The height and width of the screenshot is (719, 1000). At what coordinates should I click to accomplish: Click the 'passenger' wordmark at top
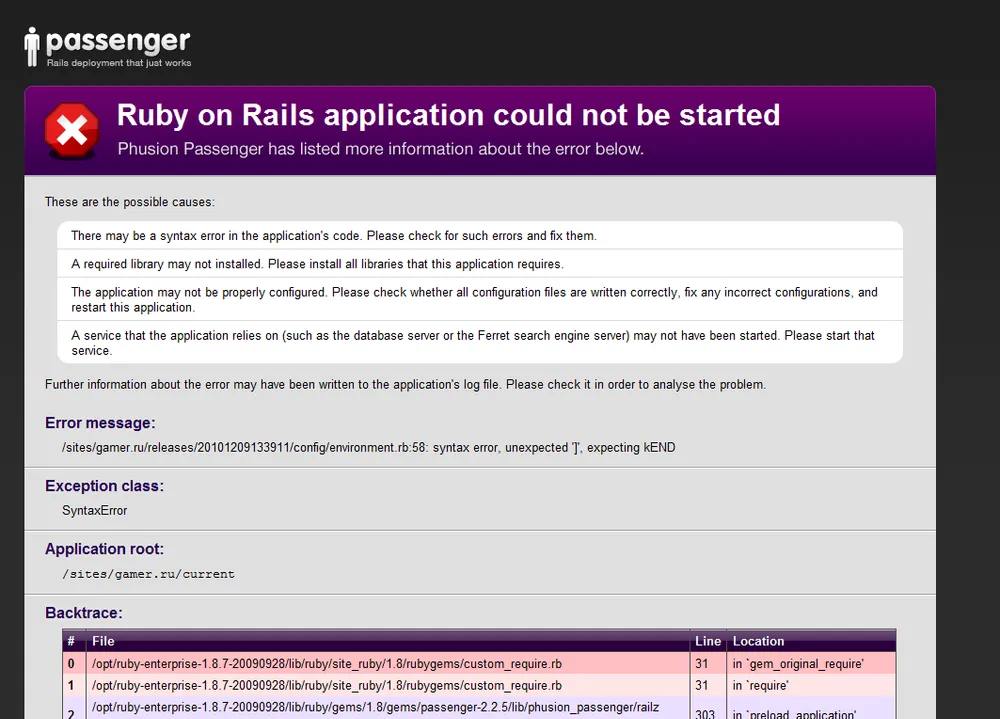pyautogui.click(x=118, y=41)
